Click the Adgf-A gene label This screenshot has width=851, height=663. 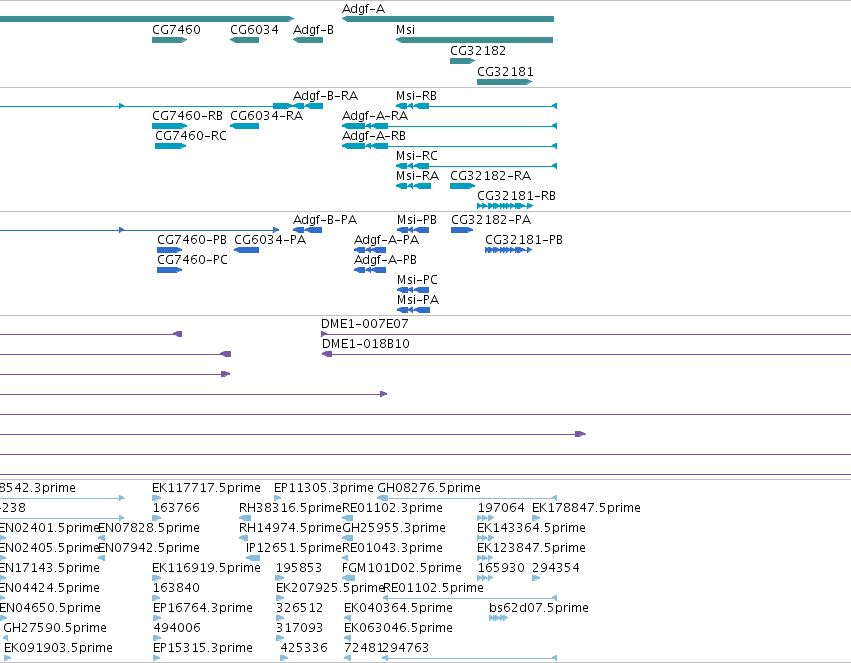click(363, 9)
